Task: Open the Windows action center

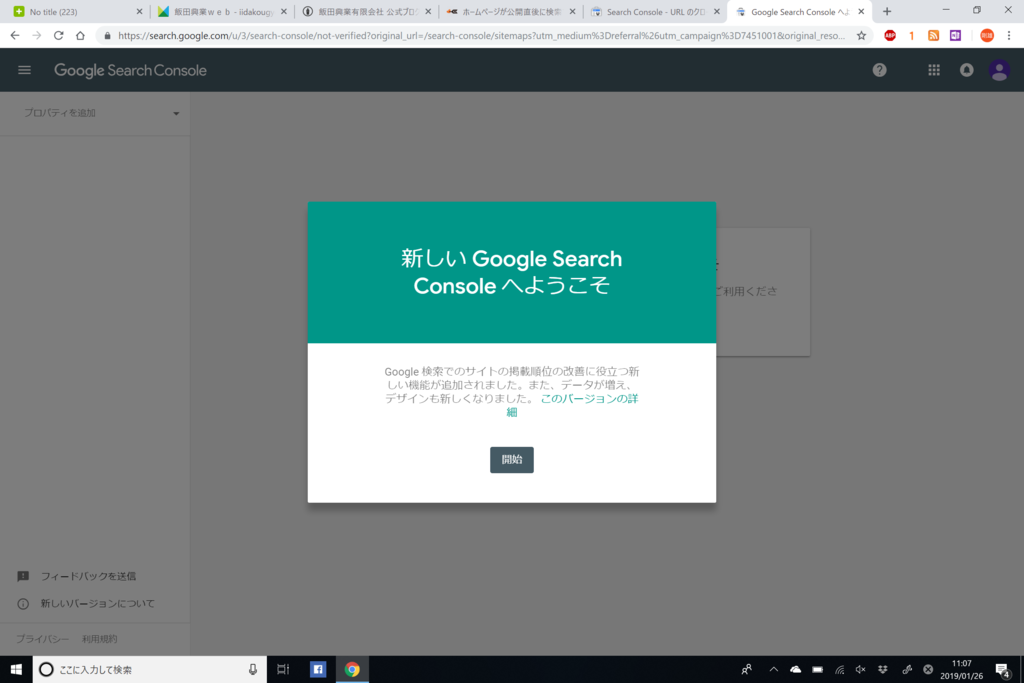Action: [x=1002, y=669]
